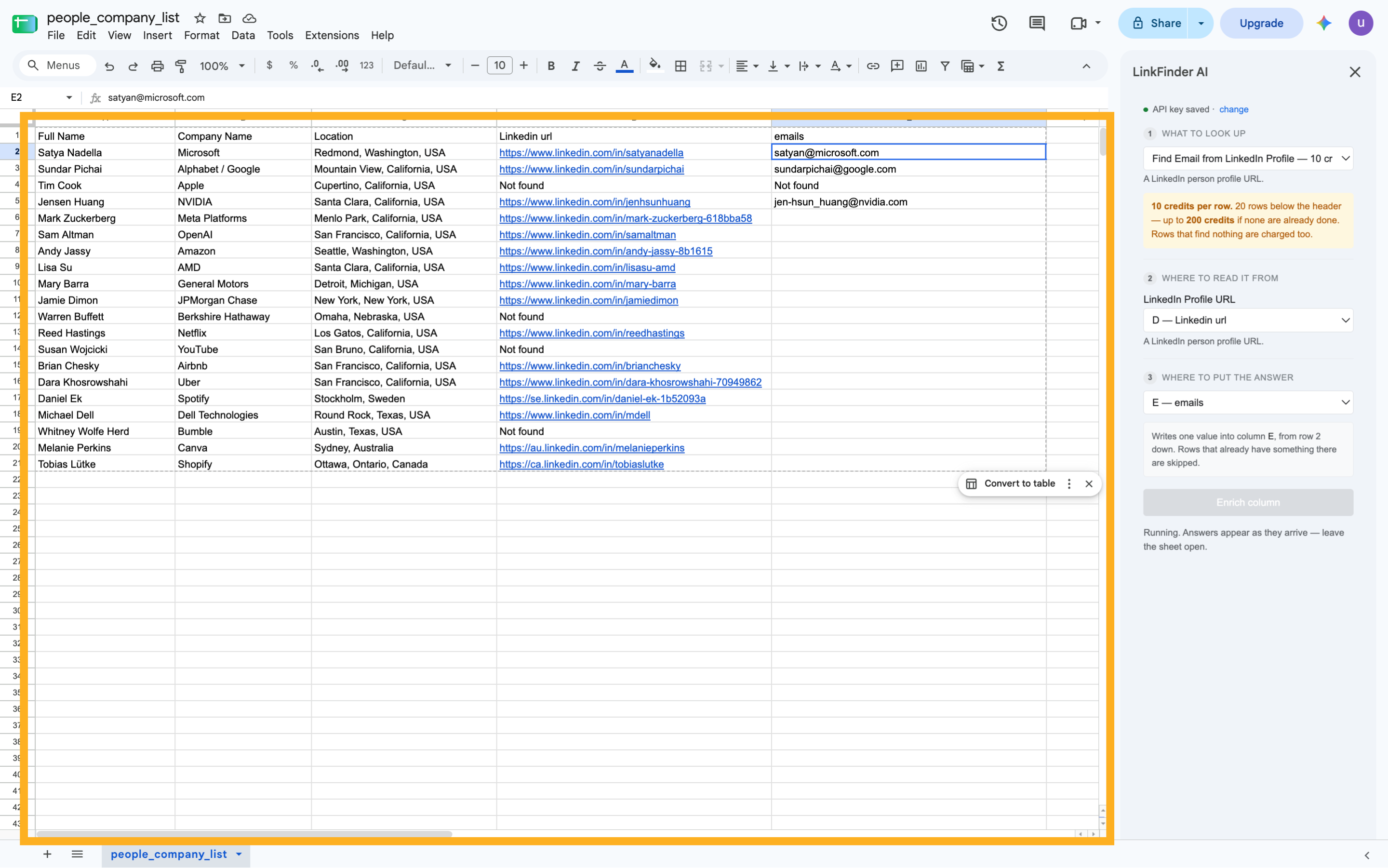Decrease font size with minus
Image resolution: width=1388 pixels, height=868 pixels.
point(475,66)
